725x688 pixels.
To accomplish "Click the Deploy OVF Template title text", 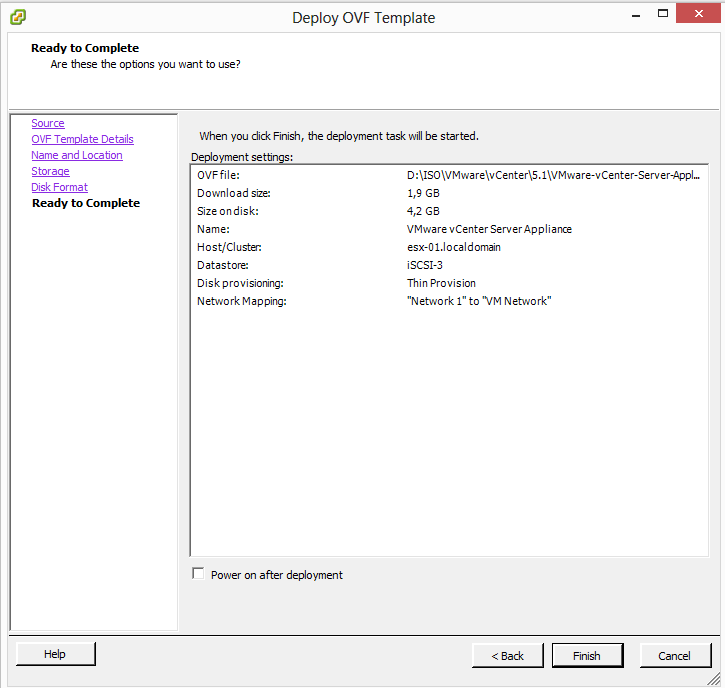I will click(363, 18).
